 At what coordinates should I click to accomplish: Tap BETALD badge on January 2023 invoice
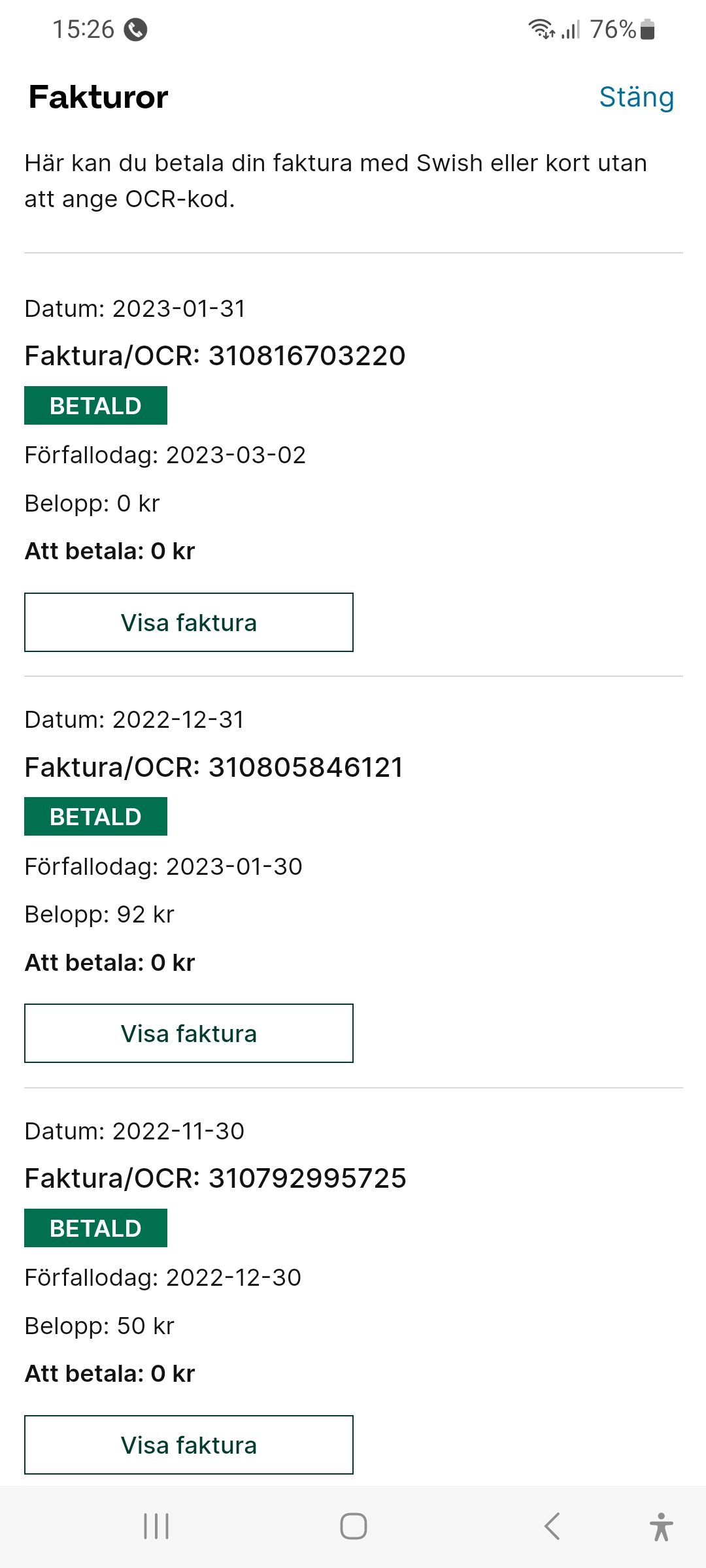click(95, 406)
